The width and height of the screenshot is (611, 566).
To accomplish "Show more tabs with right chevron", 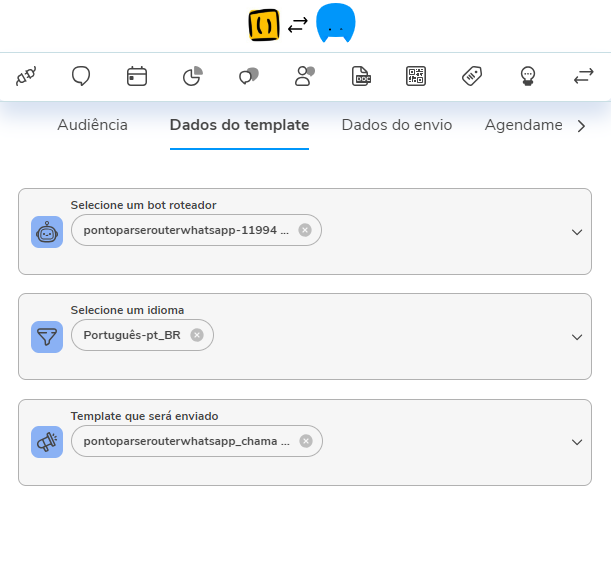I will tap(581, 126).
